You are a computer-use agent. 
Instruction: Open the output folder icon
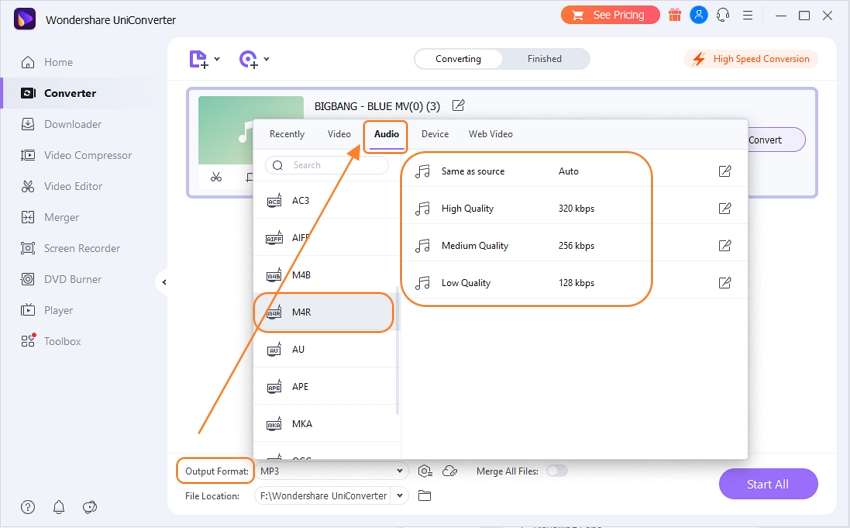point(424,495)
